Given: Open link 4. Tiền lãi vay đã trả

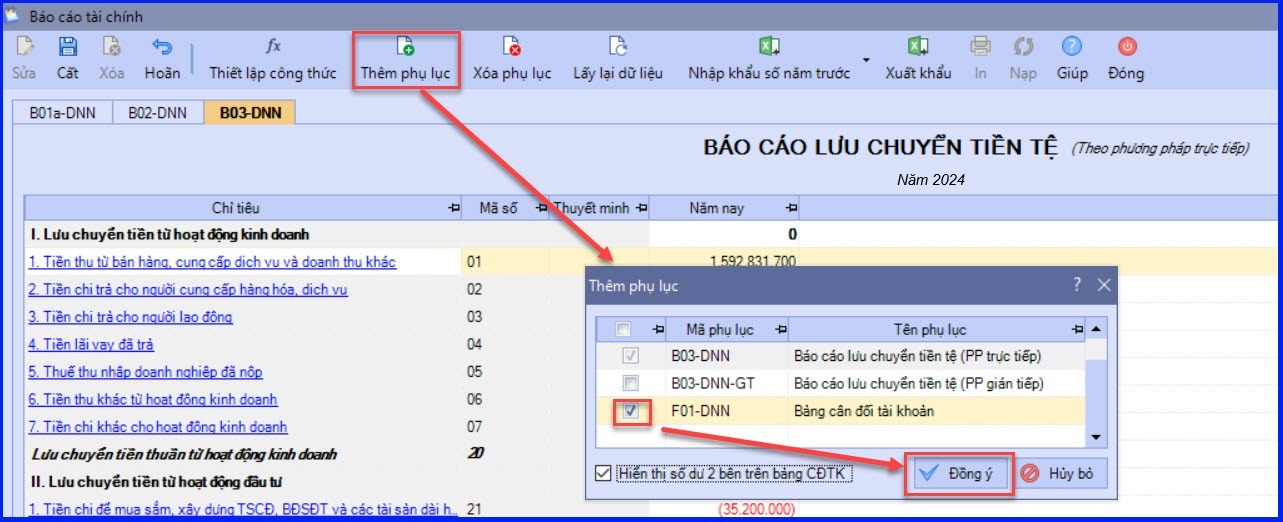Looking at the screenshot, I should (x=91, y=344).
